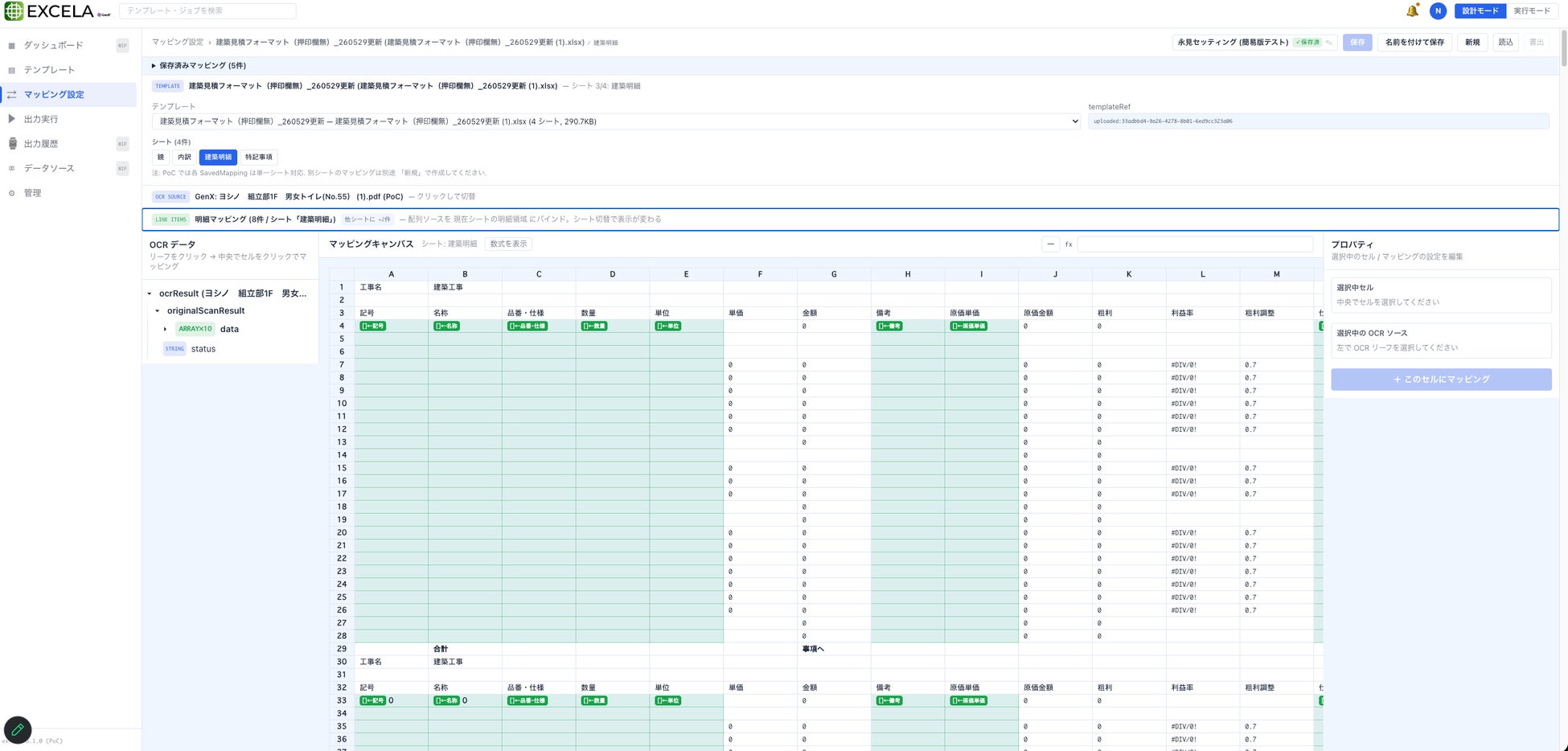Click 名前を付けて保存 button
Image resolution: width=1568 pixels, height=751 pixels.
[1414, 42]
